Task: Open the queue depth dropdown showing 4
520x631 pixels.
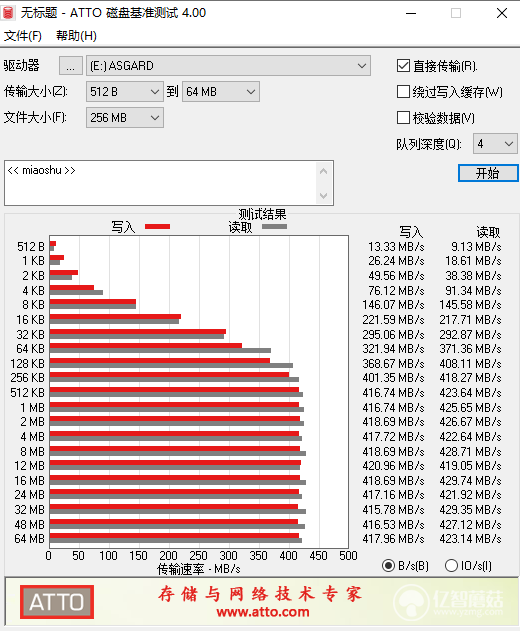Action: point(495,144)
